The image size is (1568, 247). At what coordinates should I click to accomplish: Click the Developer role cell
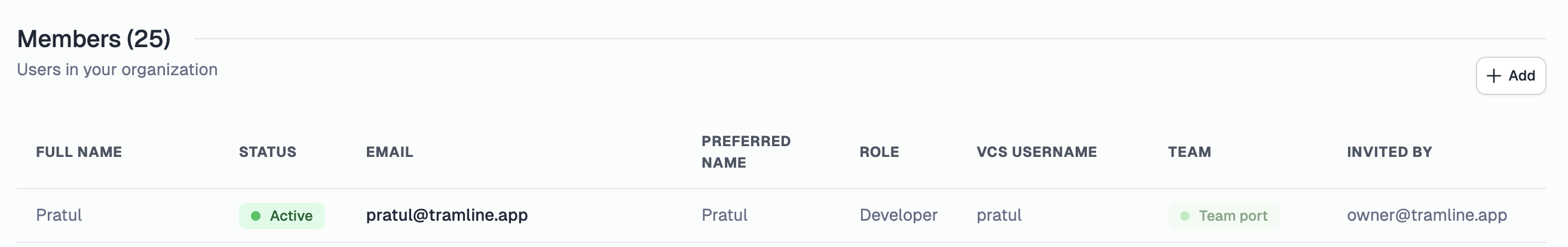click(899, 215)
